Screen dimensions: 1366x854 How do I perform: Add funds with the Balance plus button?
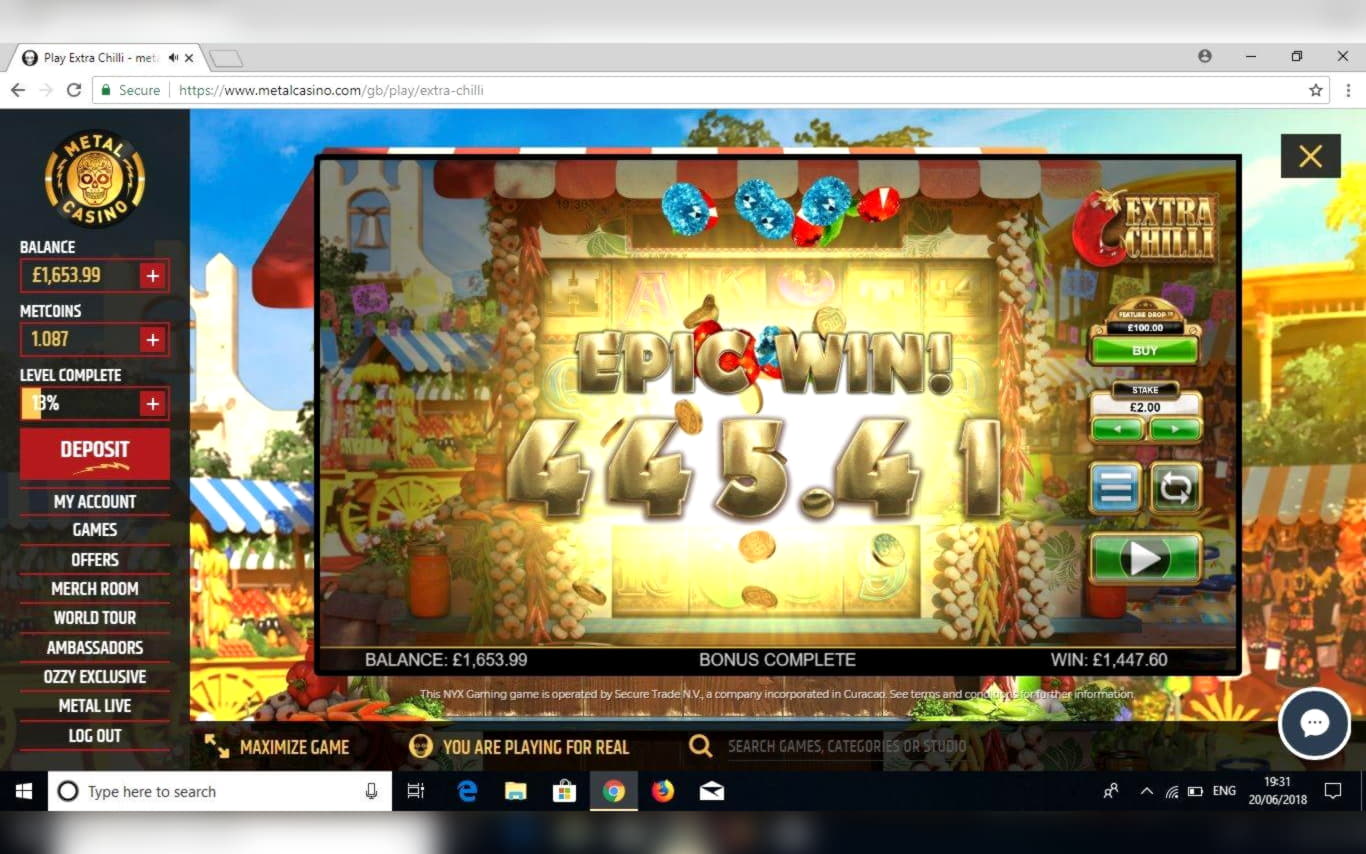[152, 275]
